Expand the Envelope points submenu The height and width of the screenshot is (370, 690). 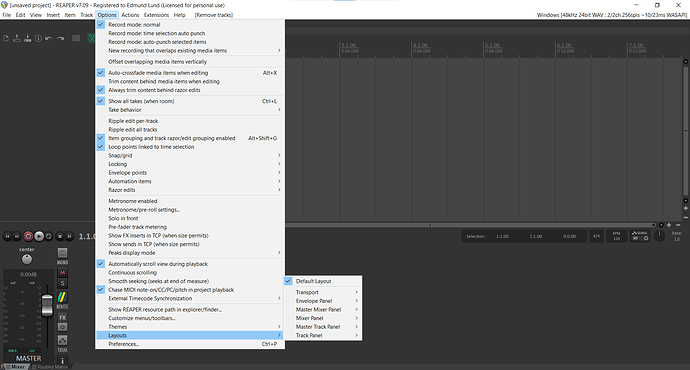click(x=190, y=173)
